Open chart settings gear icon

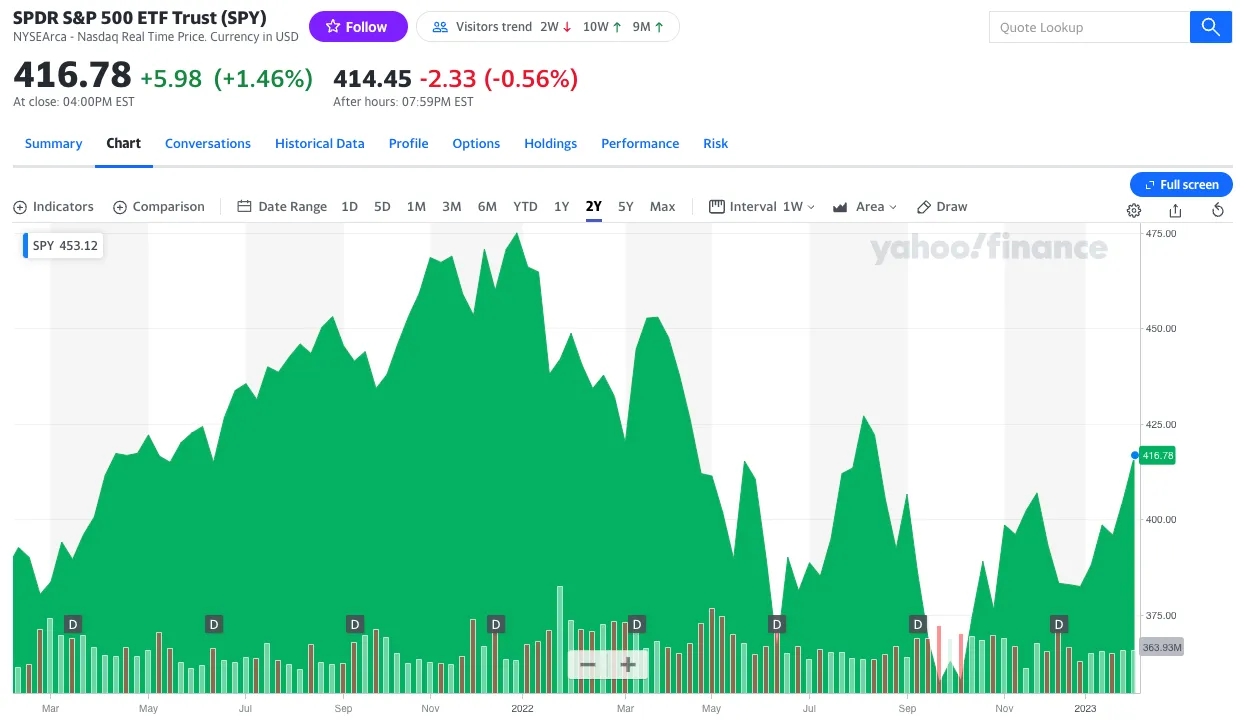(1134, 210)
